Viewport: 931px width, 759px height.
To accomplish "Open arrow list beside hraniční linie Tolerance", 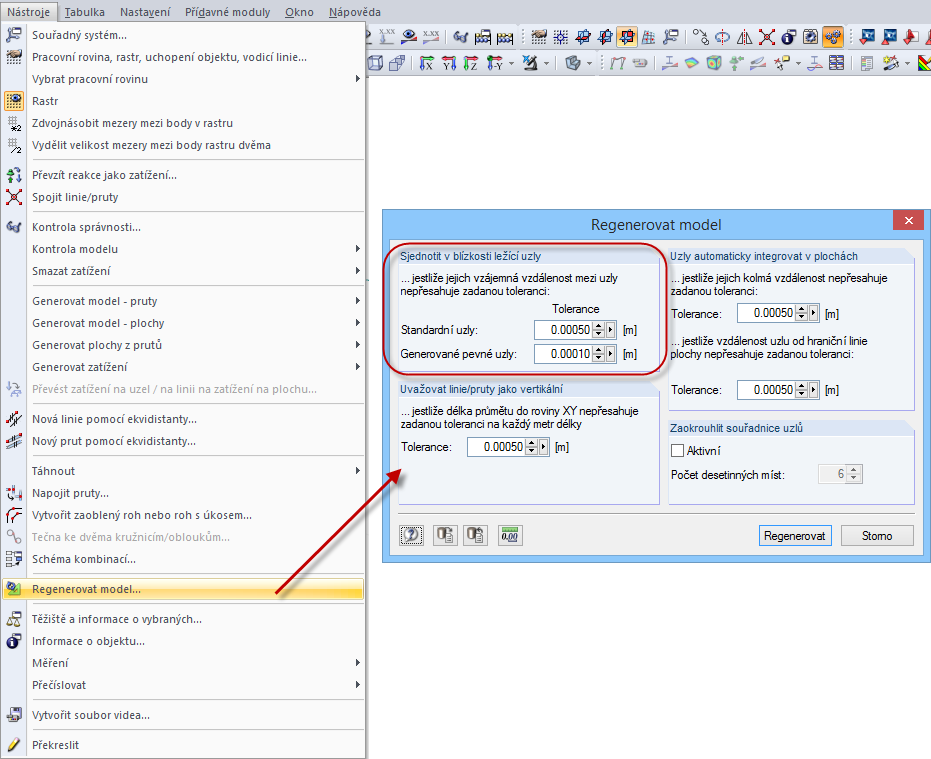I will [813, 390].
